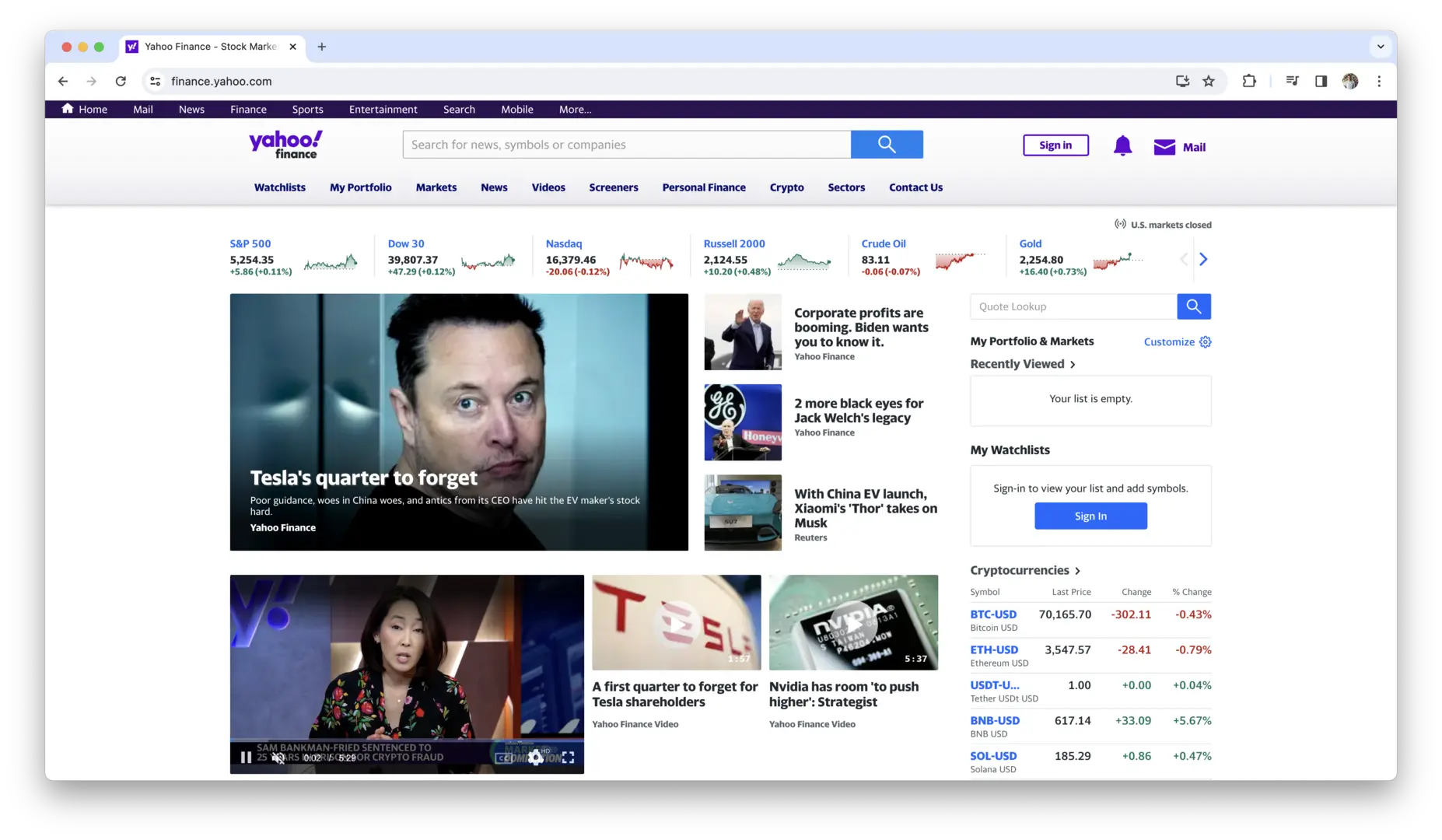Open the Screeners menu
Viewport: 1442px width, 840px height.
614,187
